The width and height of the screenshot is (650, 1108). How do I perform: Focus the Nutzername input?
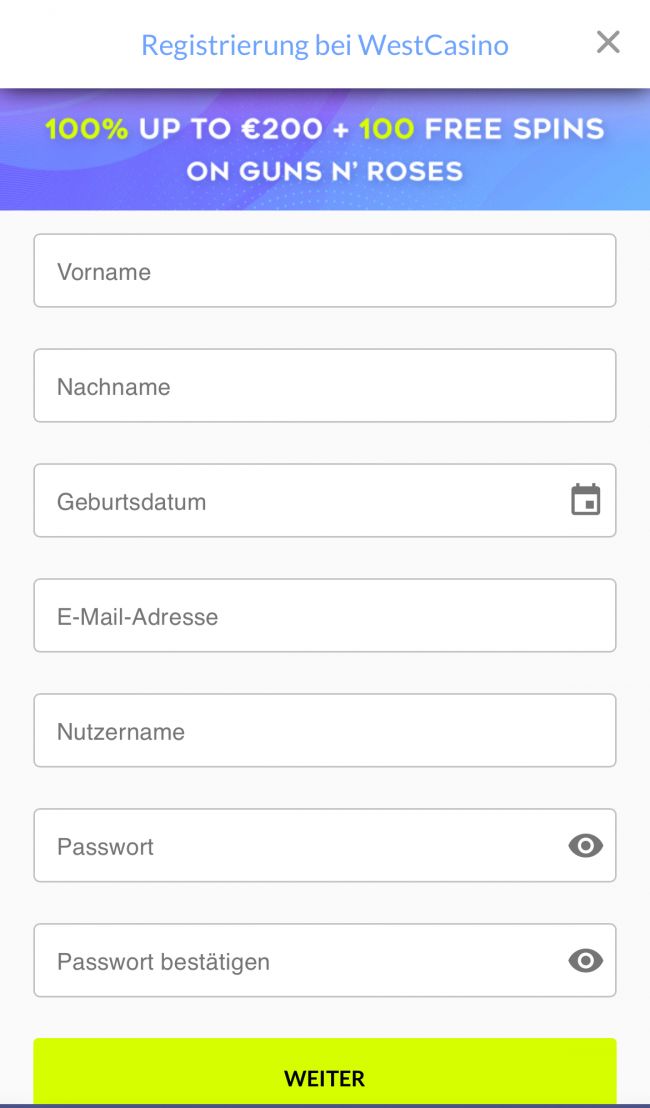324,731
